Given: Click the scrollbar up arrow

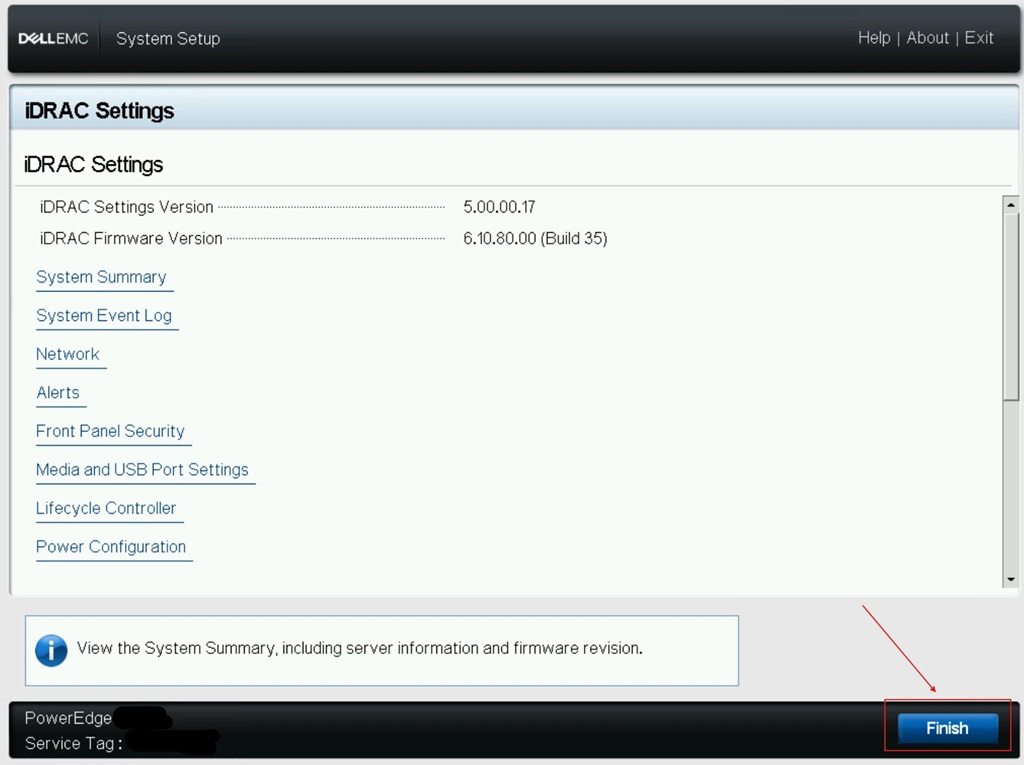Looking at the screenshot, I should point(1011,204).
